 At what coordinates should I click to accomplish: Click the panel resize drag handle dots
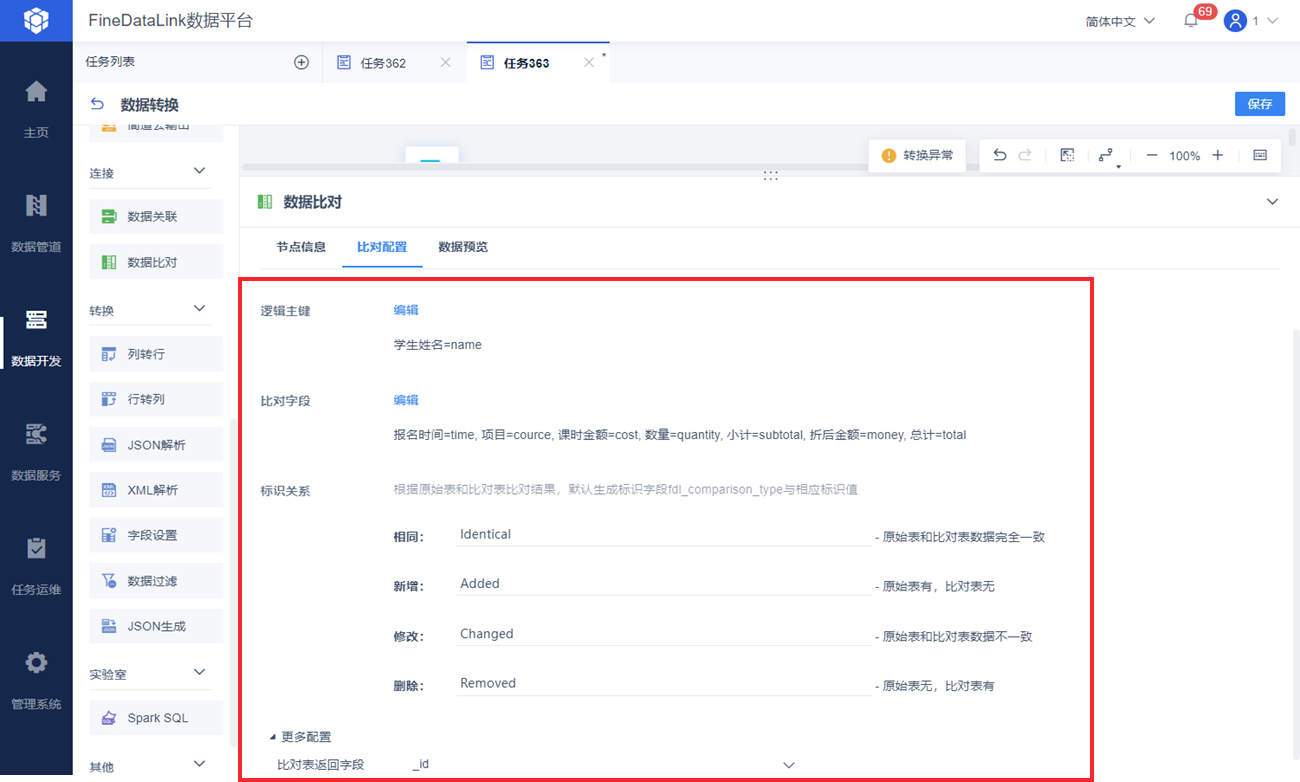(770, 175)
